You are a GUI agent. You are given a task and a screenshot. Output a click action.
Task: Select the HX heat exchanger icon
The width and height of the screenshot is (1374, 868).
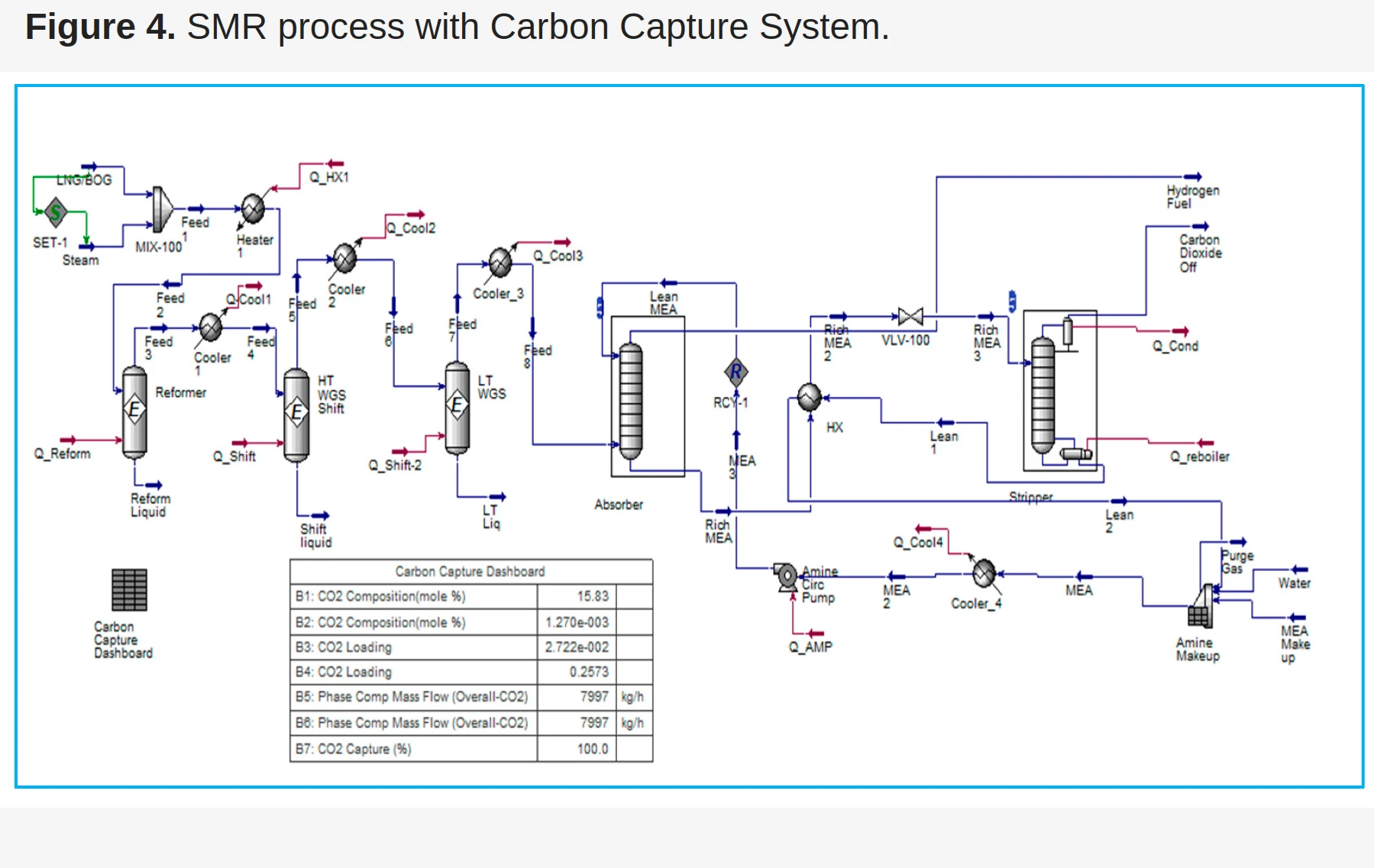[809, 397]
